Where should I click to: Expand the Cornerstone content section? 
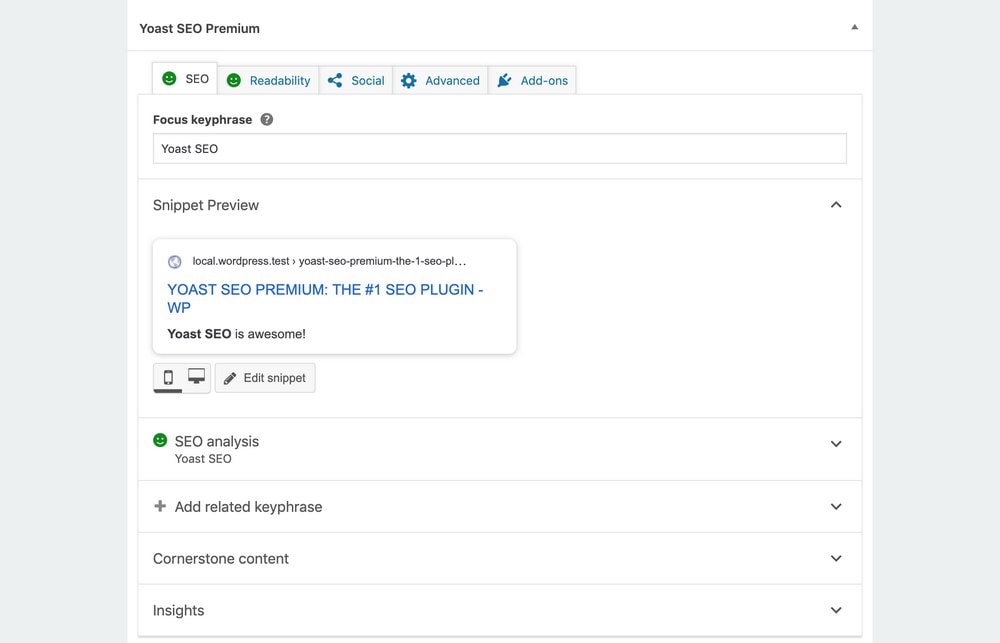tap(836, 558)
